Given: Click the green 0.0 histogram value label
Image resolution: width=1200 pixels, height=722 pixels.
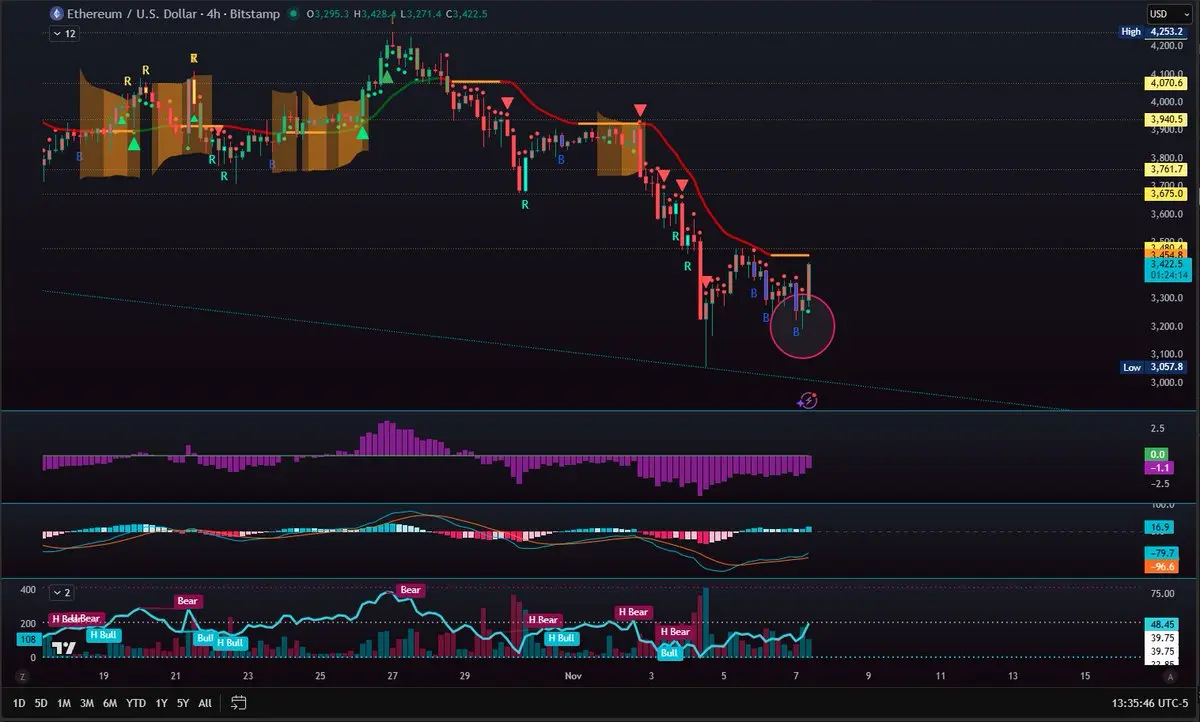Looking at the screenshot, I should 1157,454.
